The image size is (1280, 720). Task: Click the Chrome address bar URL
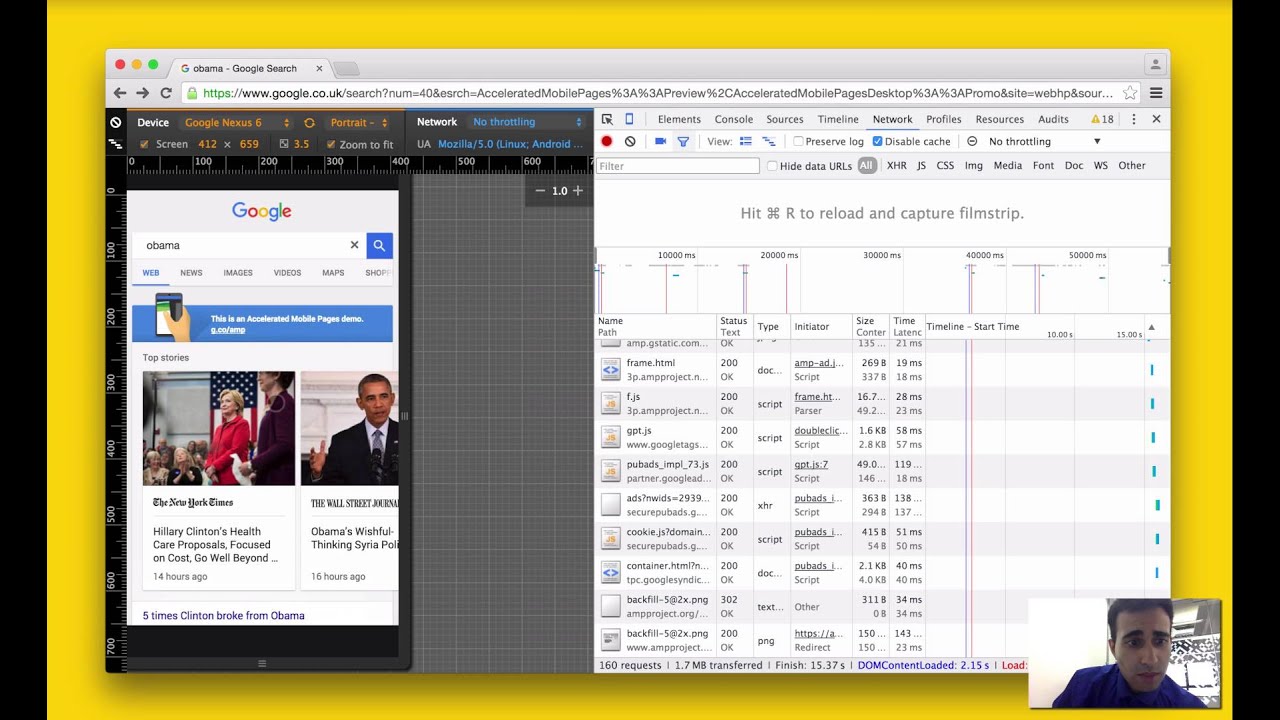(x=657, y=93)
